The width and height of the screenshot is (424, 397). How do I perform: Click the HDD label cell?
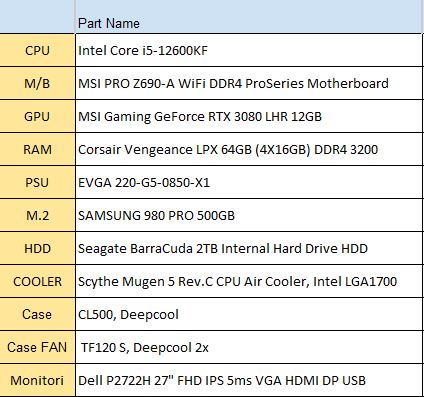tap(37, 248)
